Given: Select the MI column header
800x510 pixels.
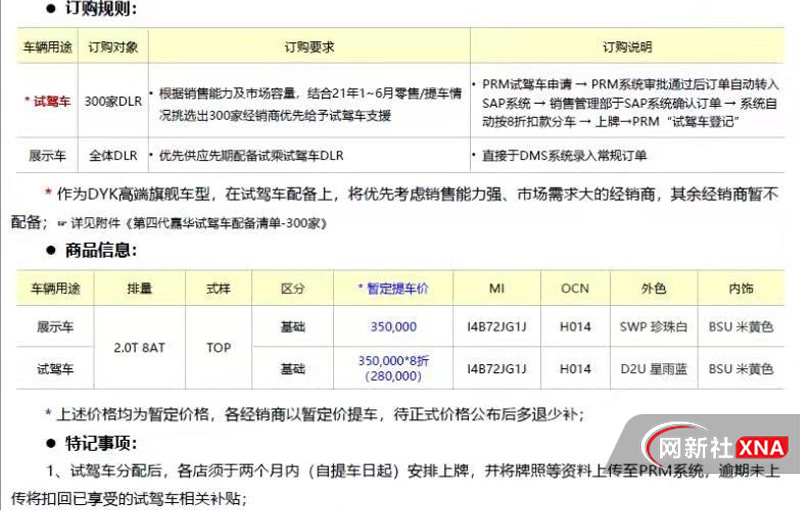Looking at the screenshot, I should pyautogui.click(x=496, y=289).
